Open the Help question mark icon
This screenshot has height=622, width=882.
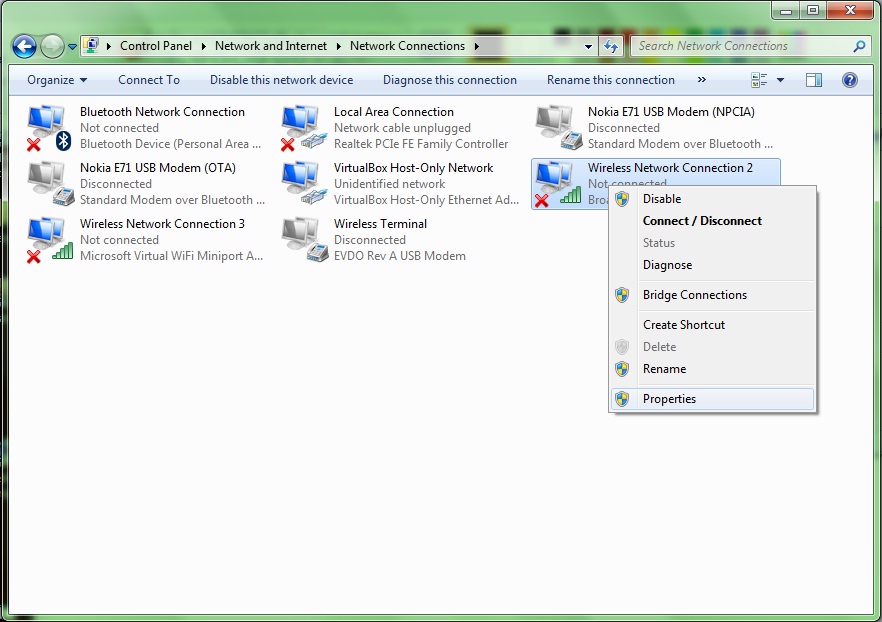[x=849, y=80]
